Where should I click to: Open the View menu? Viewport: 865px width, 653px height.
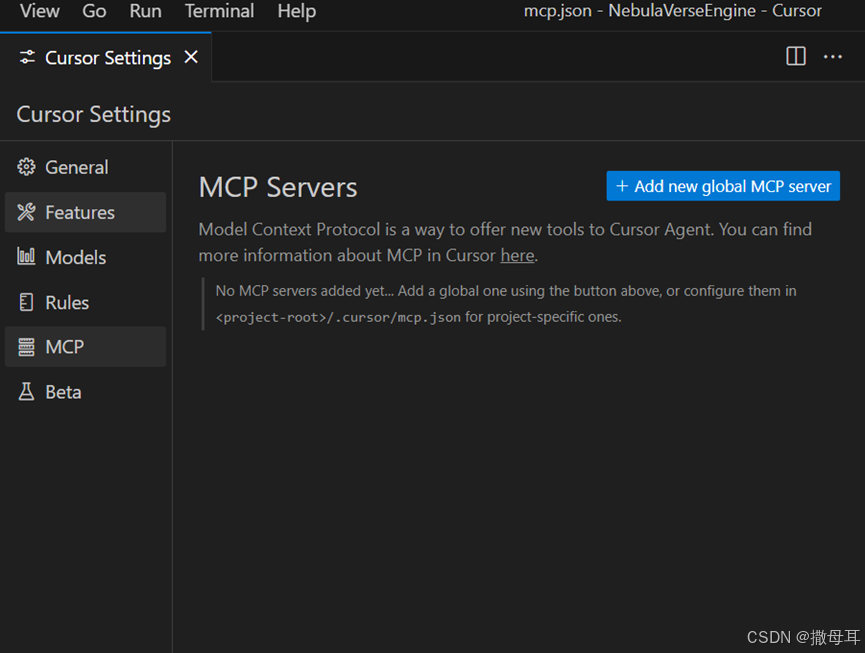coord(40,10)
